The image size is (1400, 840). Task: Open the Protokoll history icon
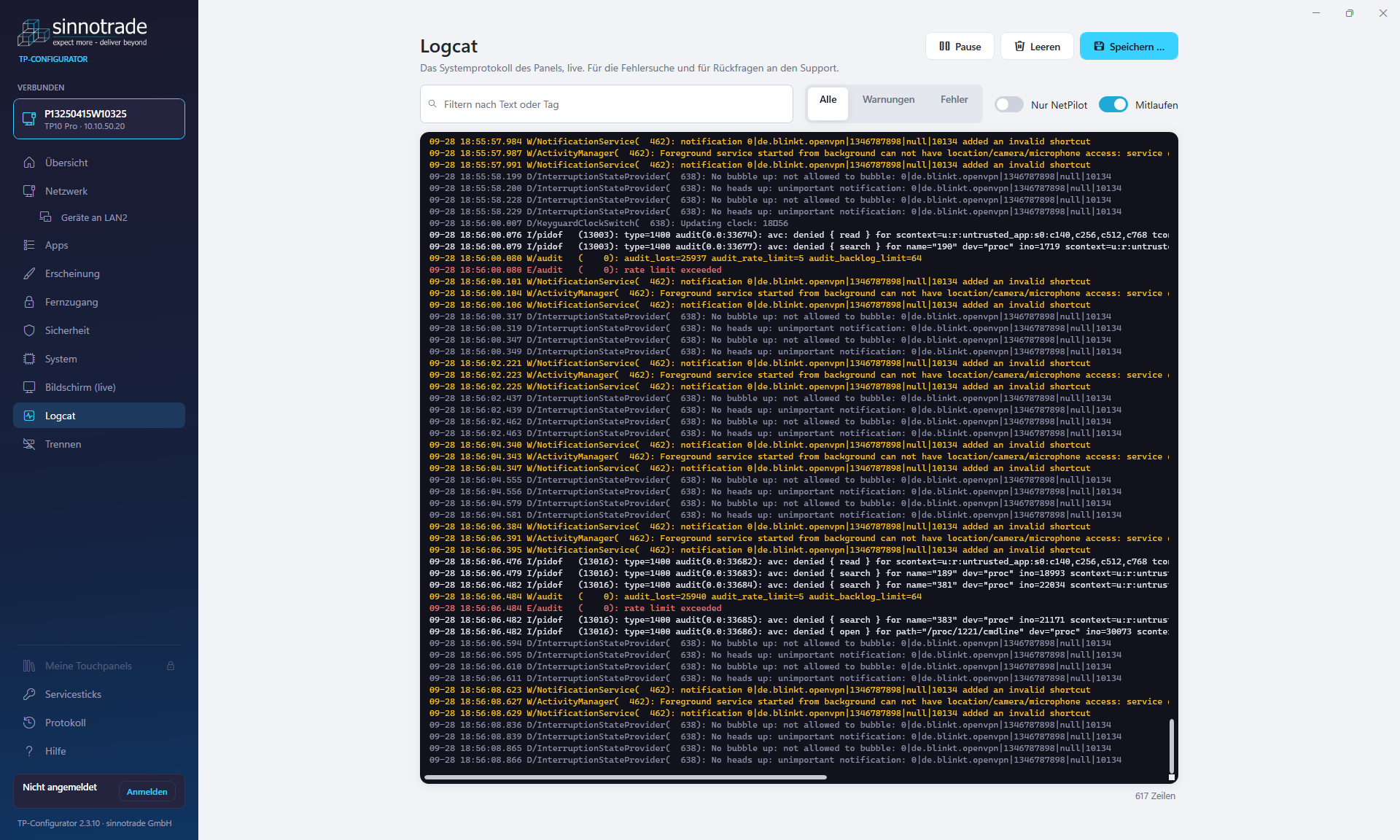click(x=29, y=723)
